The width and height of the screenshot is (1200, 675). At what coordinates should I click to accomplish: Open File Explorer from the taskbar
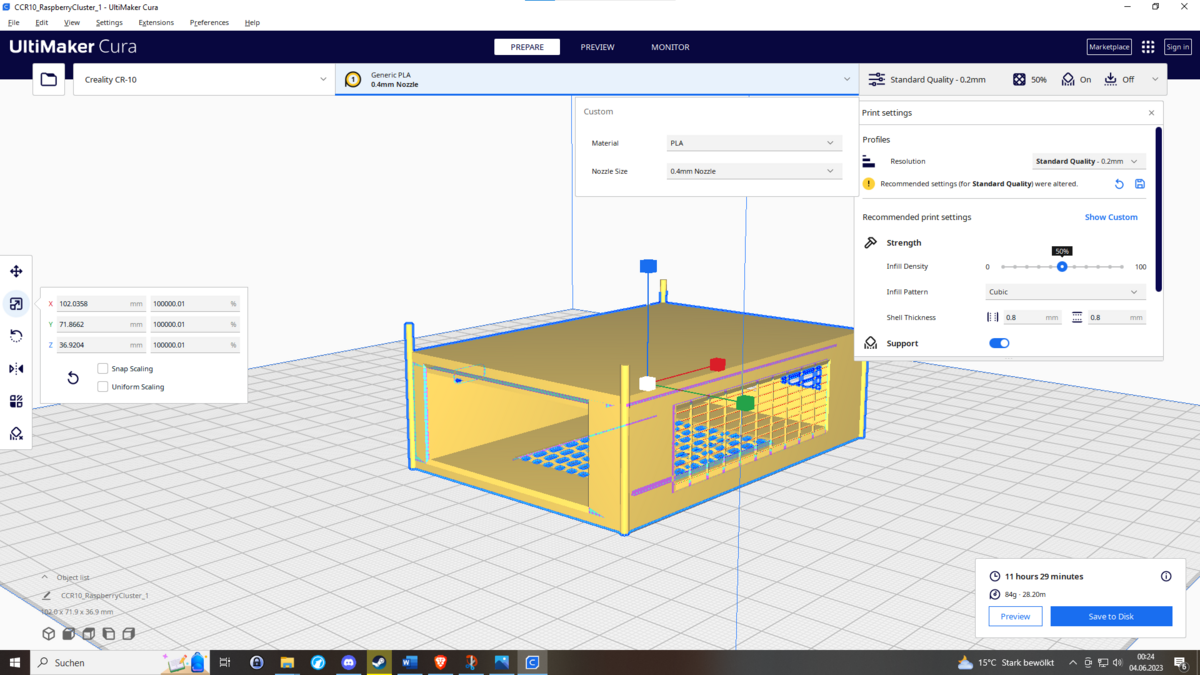(287, 662)
